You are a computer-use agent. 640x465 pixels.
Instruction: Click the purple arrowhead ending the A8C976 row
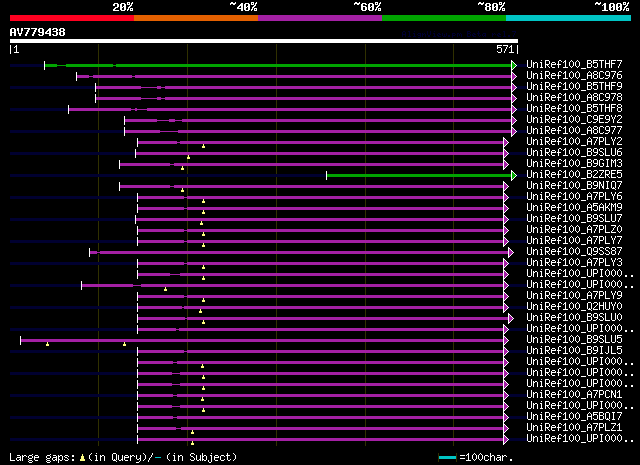(514, 76)
